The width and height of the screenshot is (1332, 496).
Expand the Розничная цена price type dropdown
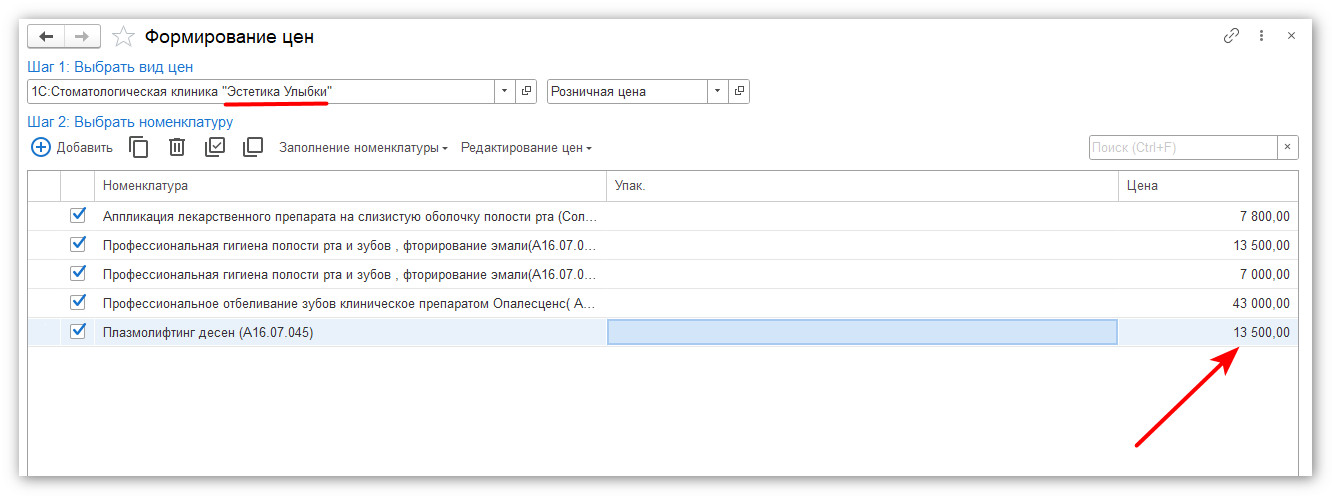pyautogui.click(x=717, y=91)
